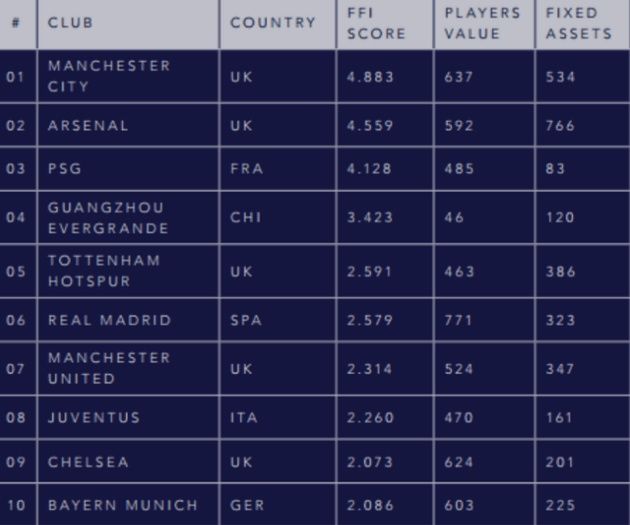The width and height of the screenshot is (630, 525).
Task: Click the Tottenham Hotspur club name
Action: click(104, 270)
